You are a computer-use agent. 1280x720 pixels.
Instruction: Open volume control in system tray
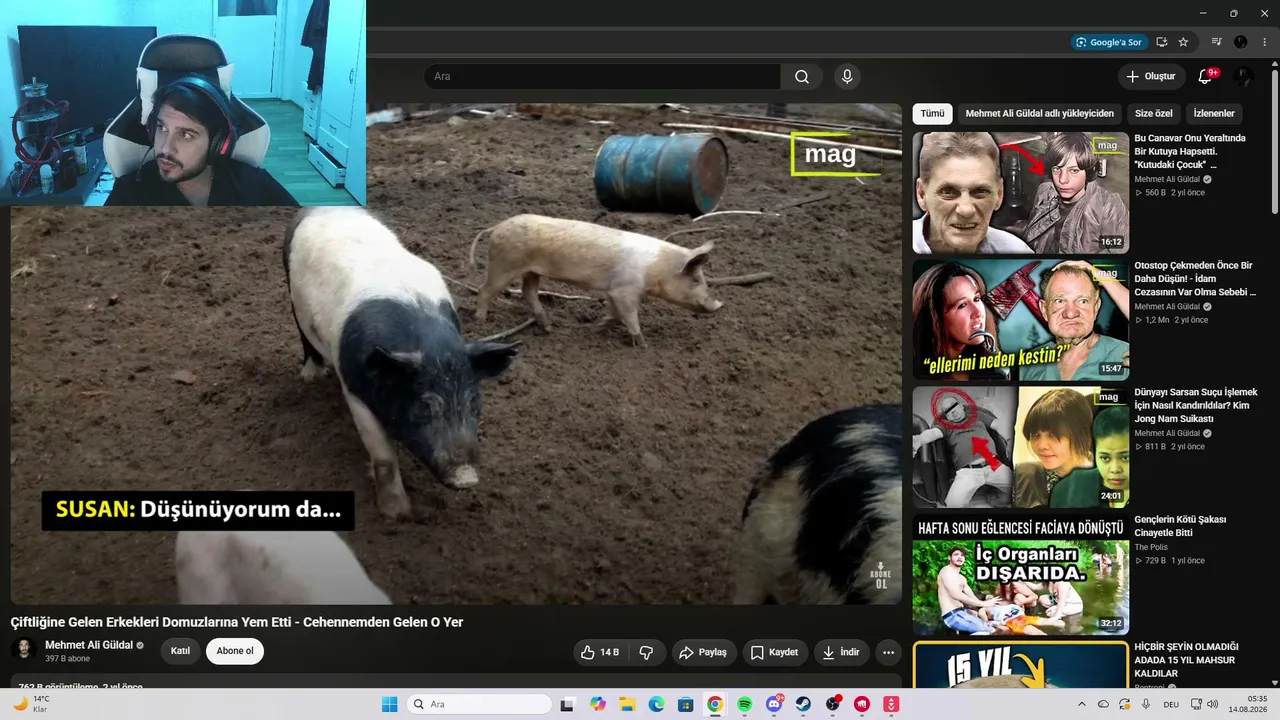[1213, 704]
